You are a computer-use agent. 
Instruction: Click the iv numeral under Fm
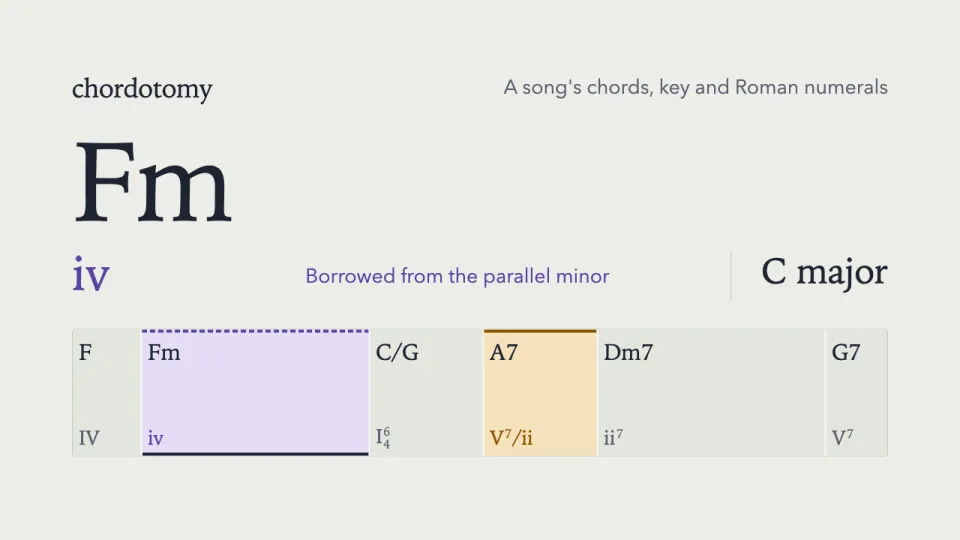156,438
